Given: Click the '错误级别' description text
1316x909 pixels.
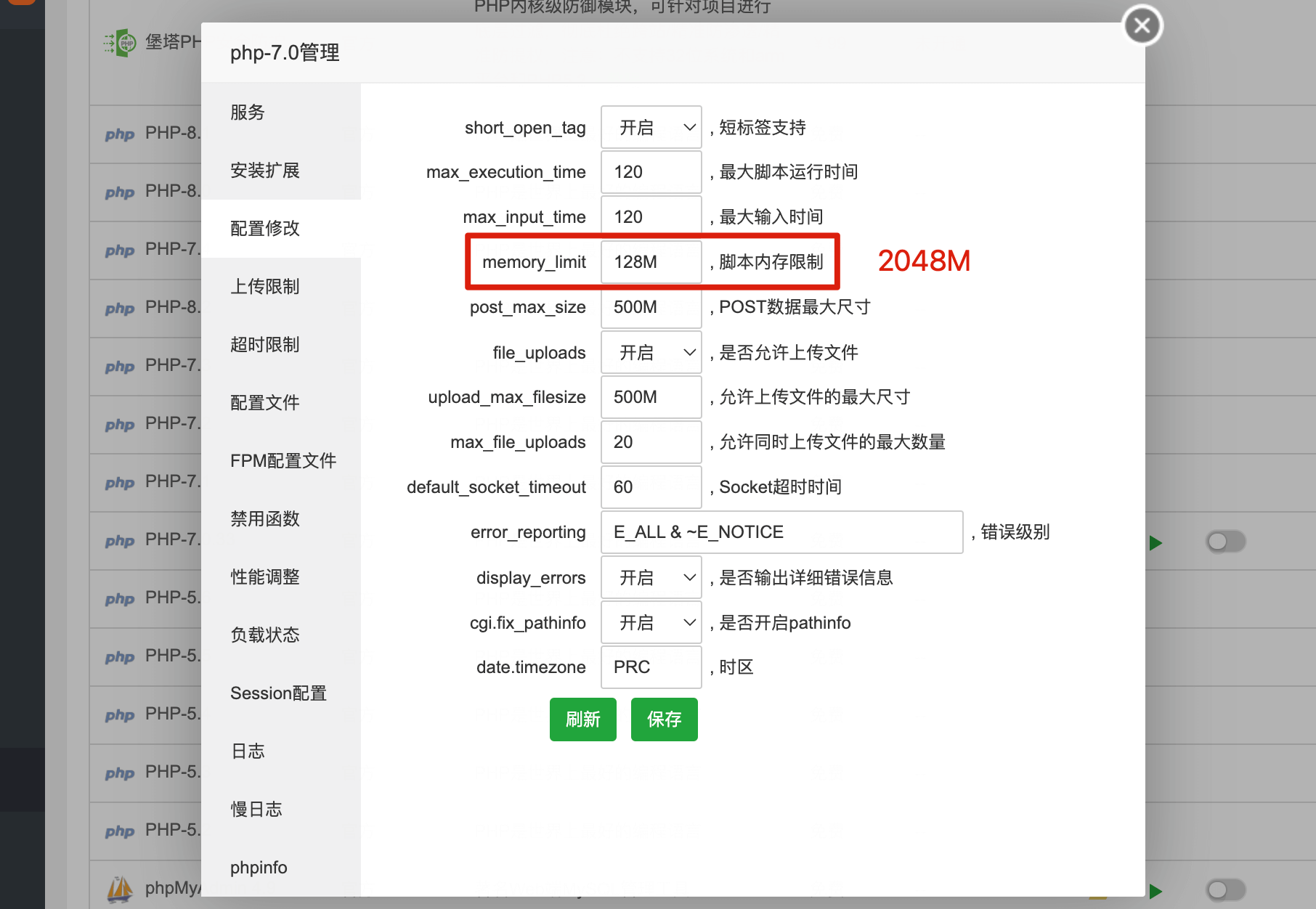Looking at the screenshot, I should [1015, 532].
